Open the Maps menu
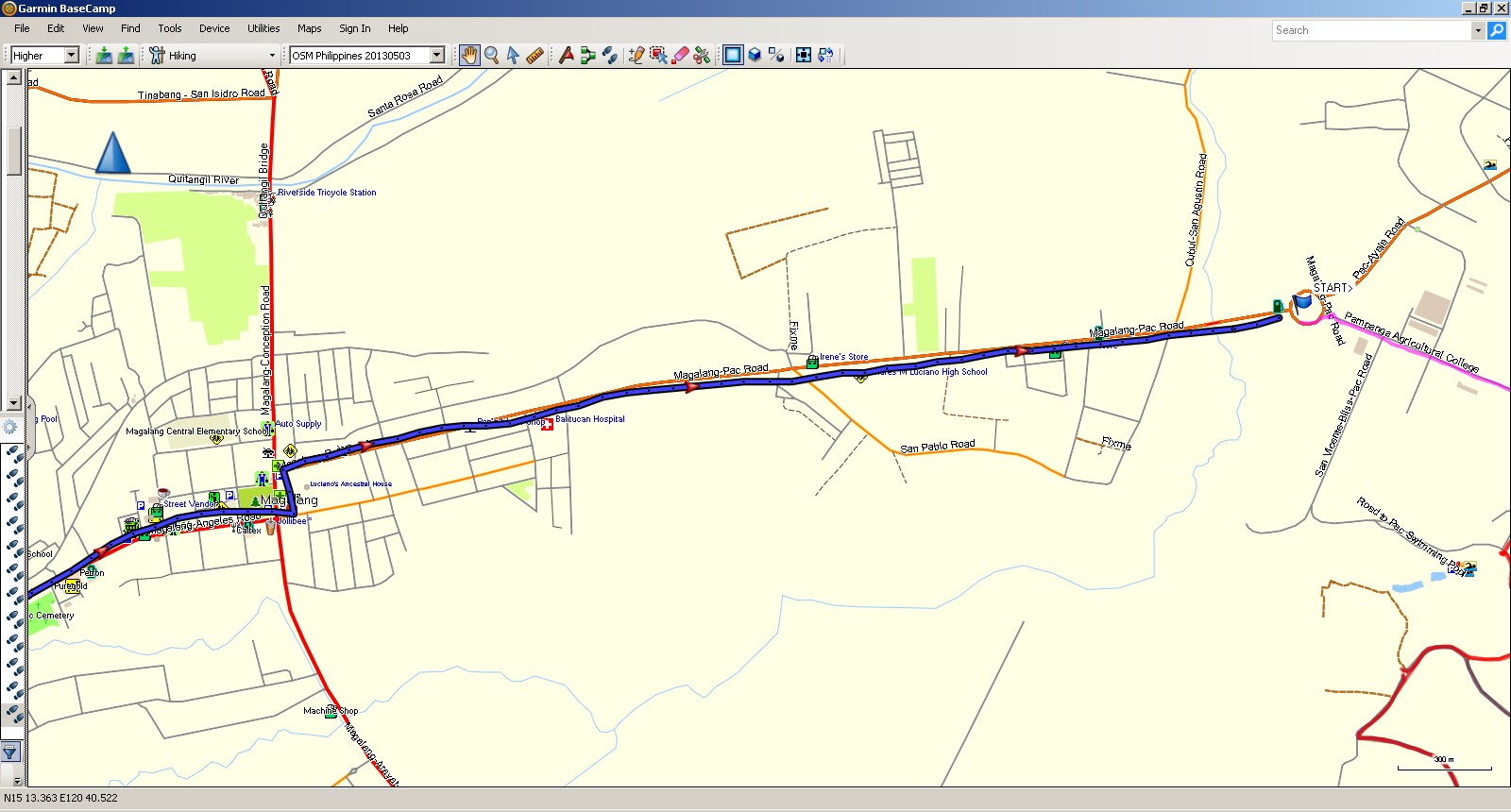 pyautogui.click(x=309, y=28)
